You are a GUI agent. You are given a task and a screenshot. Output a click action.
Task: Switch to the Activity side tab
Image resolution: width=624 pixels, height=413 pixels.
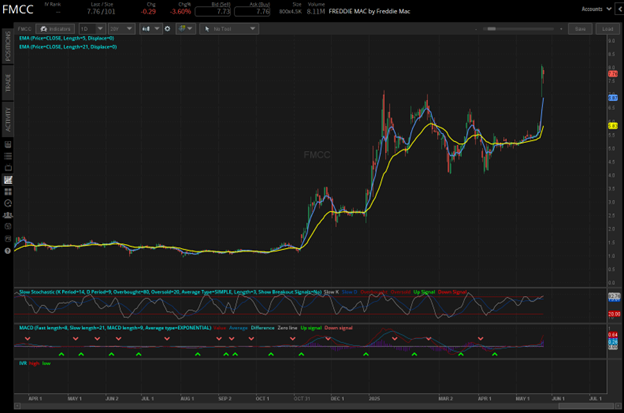coord(7,121)
